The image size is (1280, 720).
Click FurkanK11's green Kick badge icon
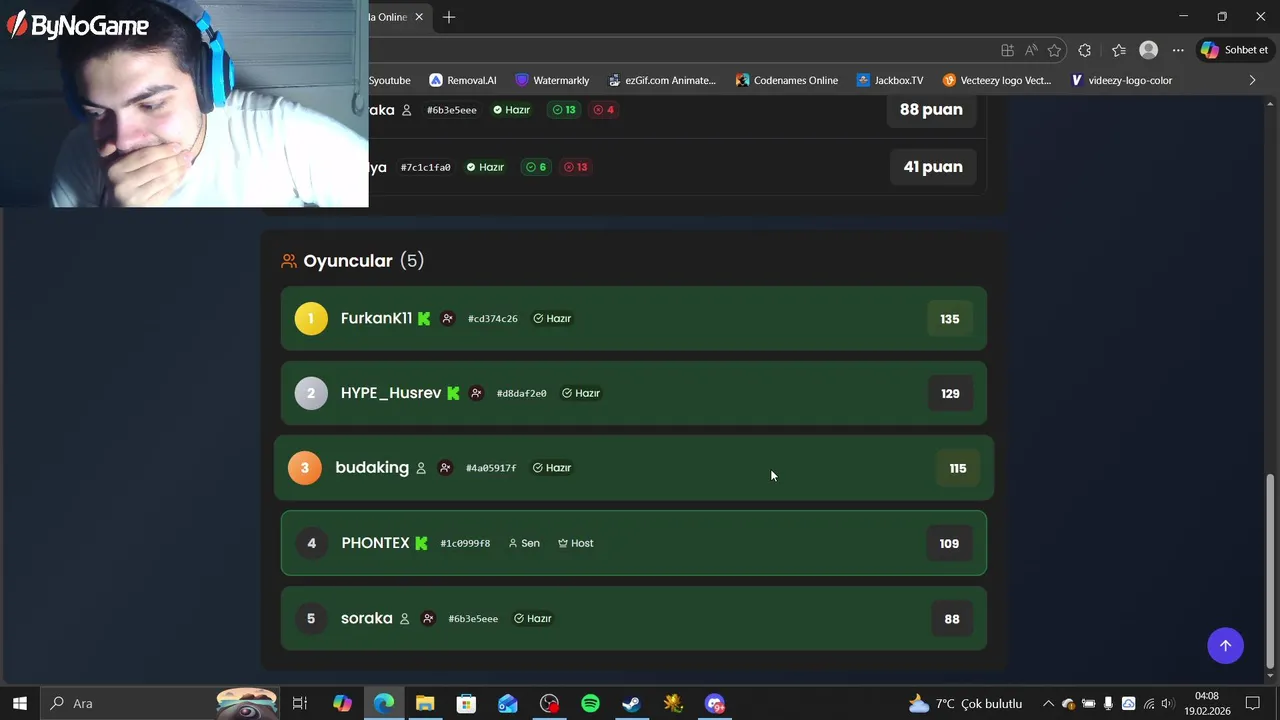pos(424,319)
